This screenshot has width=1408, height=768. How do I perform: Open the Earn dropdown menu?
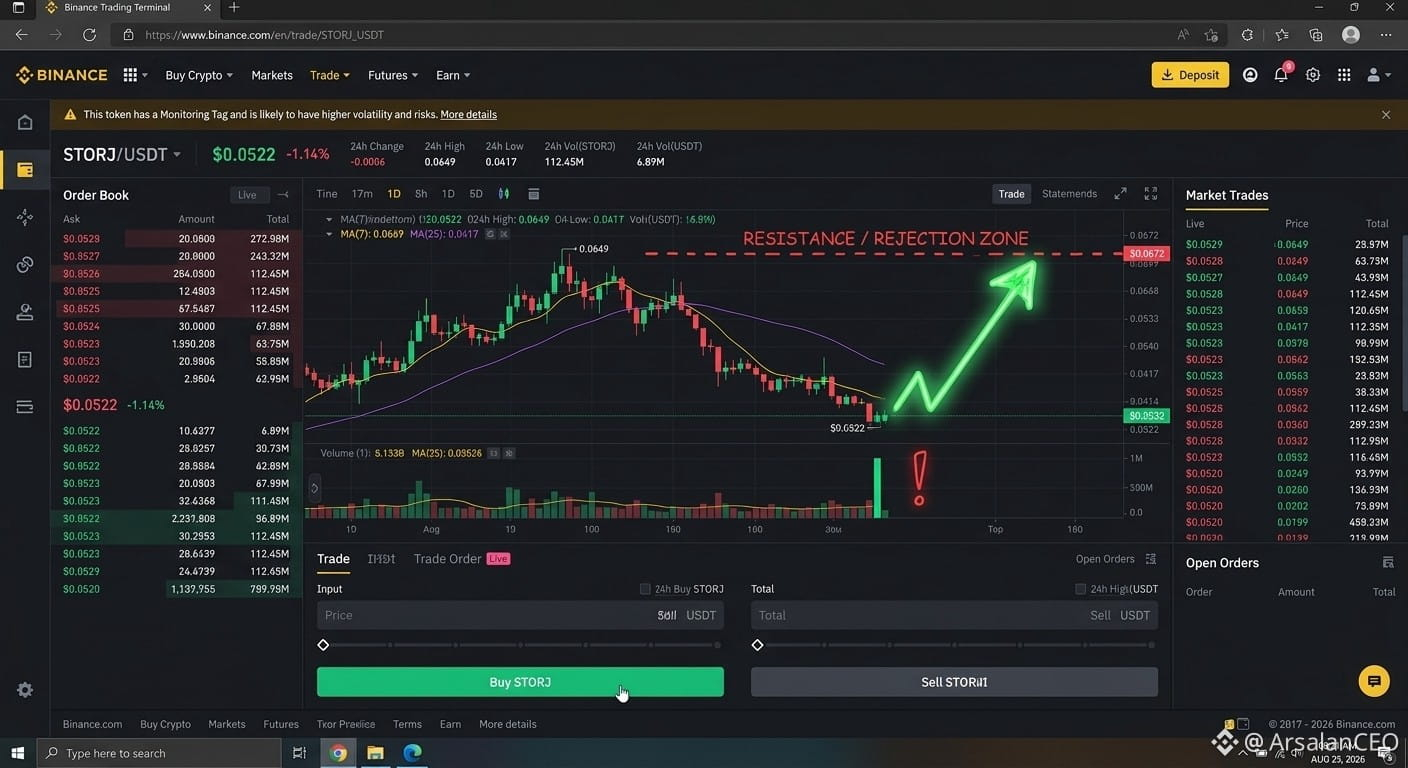point(453,75)
